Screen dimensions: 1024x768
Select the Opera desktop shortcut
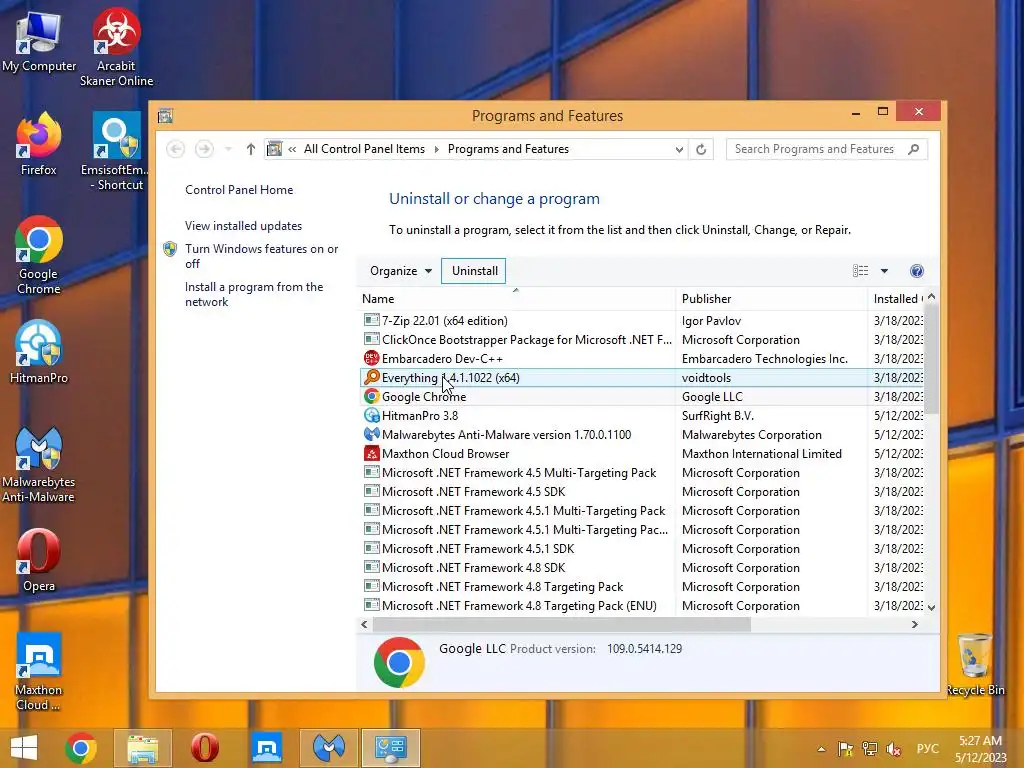click(39, 560)
